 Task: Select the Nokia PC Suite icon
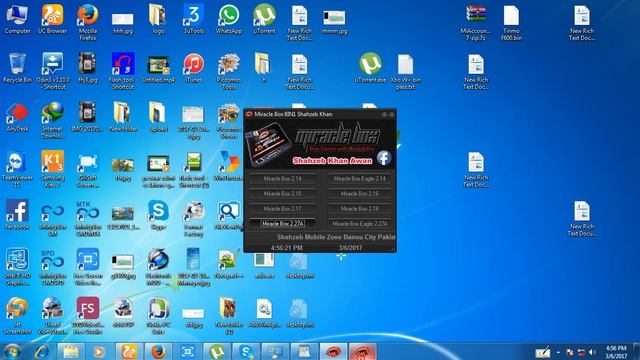click(158, 316)
